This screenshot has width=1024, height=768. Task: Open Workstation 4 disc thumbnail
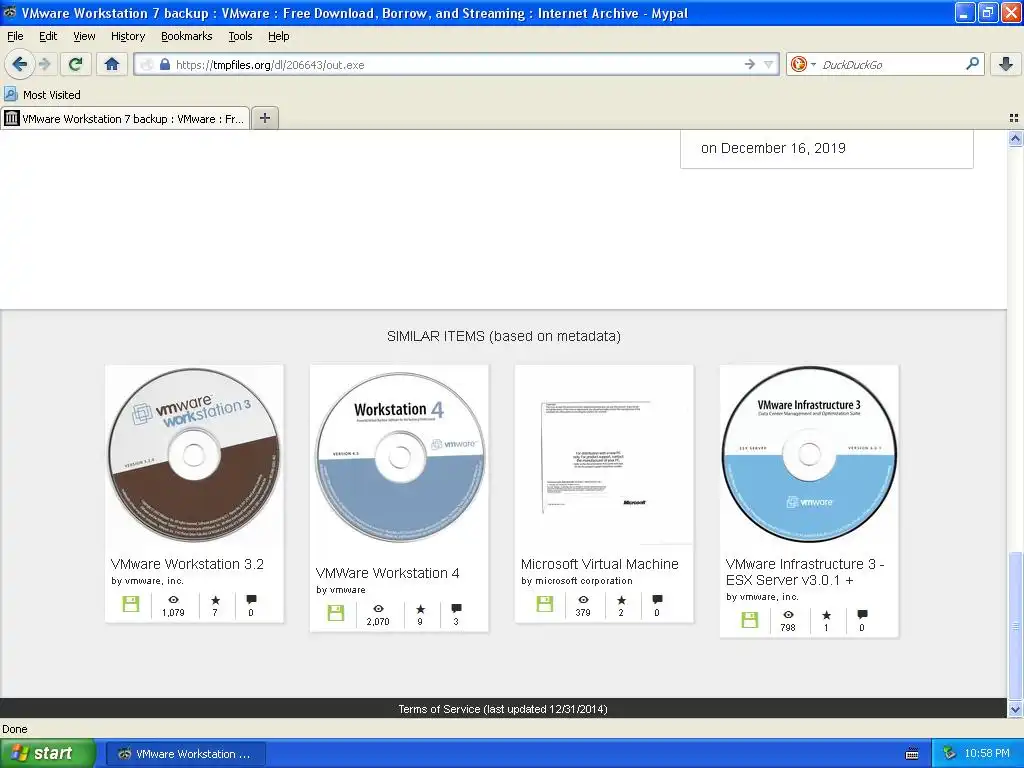pyautogui.click(x=400, y=458)
